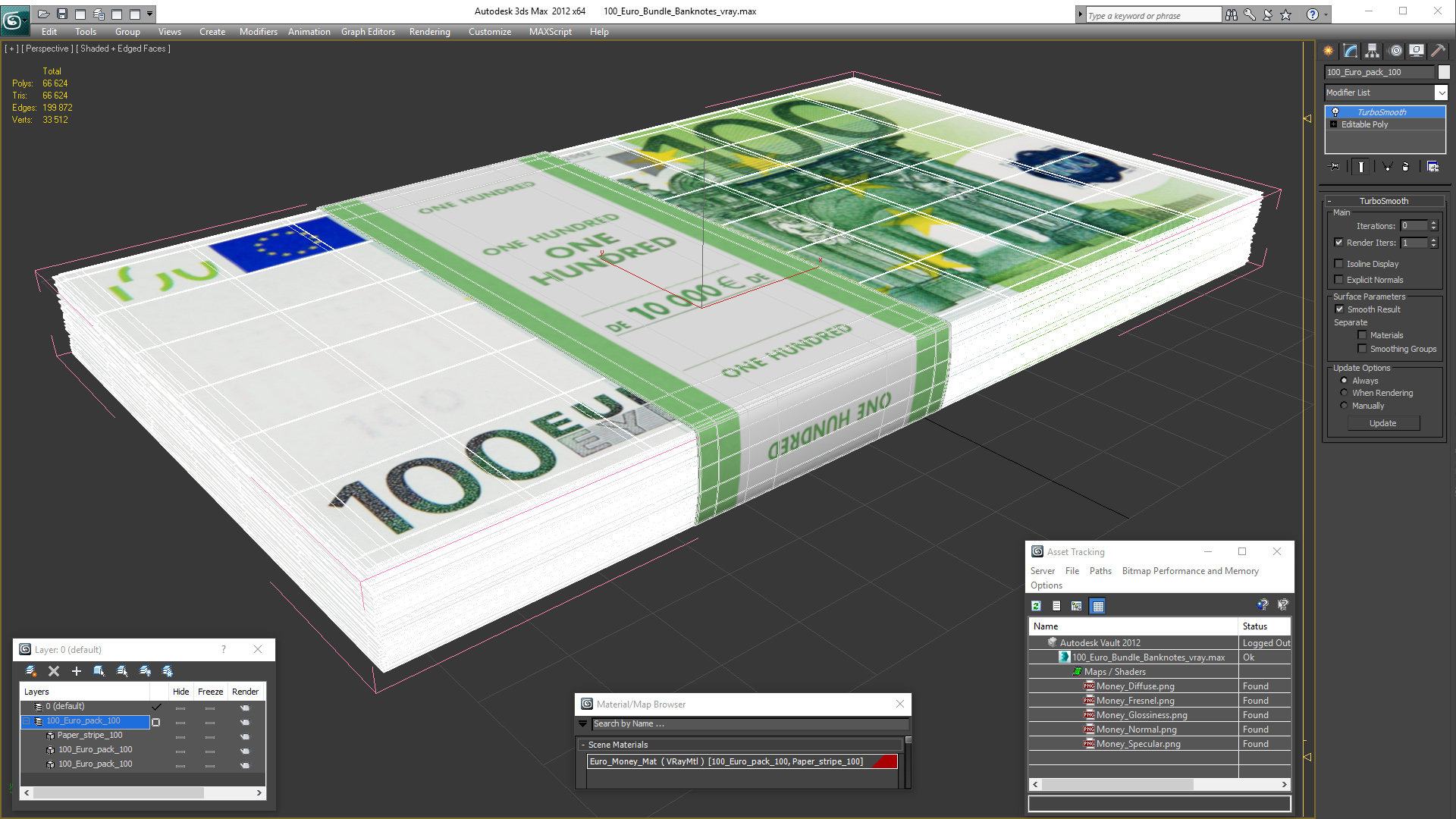Open the Graph Editors menu
The height and width of the screenshot is (819, 1456).
click(368, 32)
